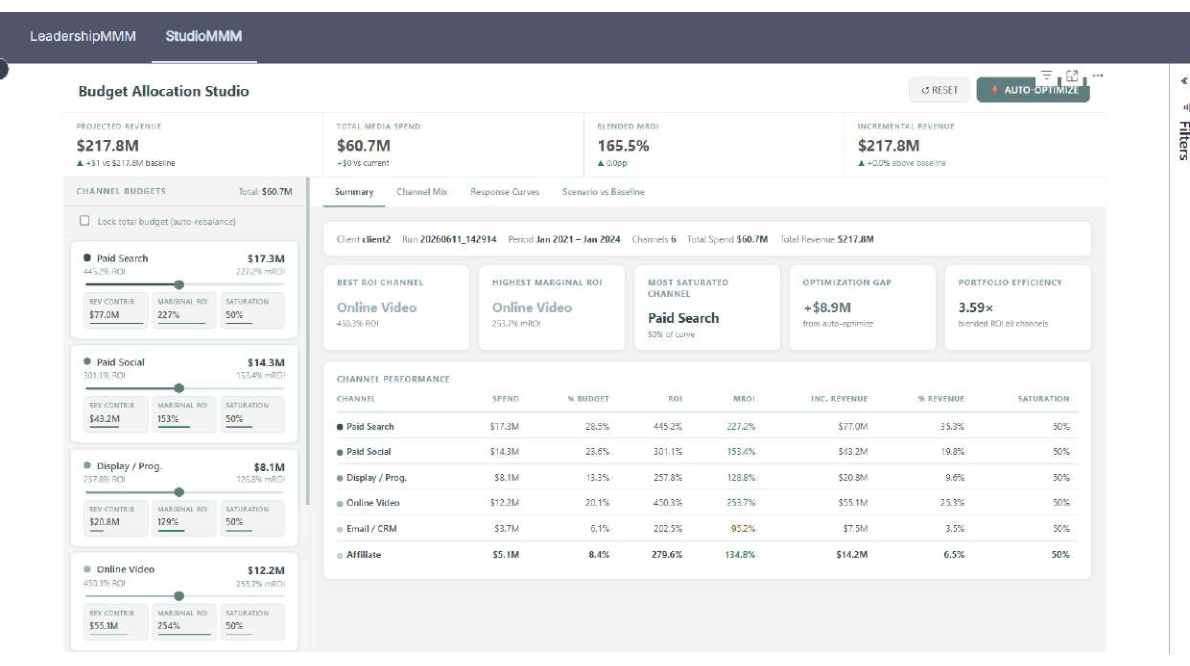Open focus mode expand icon

1072,75
